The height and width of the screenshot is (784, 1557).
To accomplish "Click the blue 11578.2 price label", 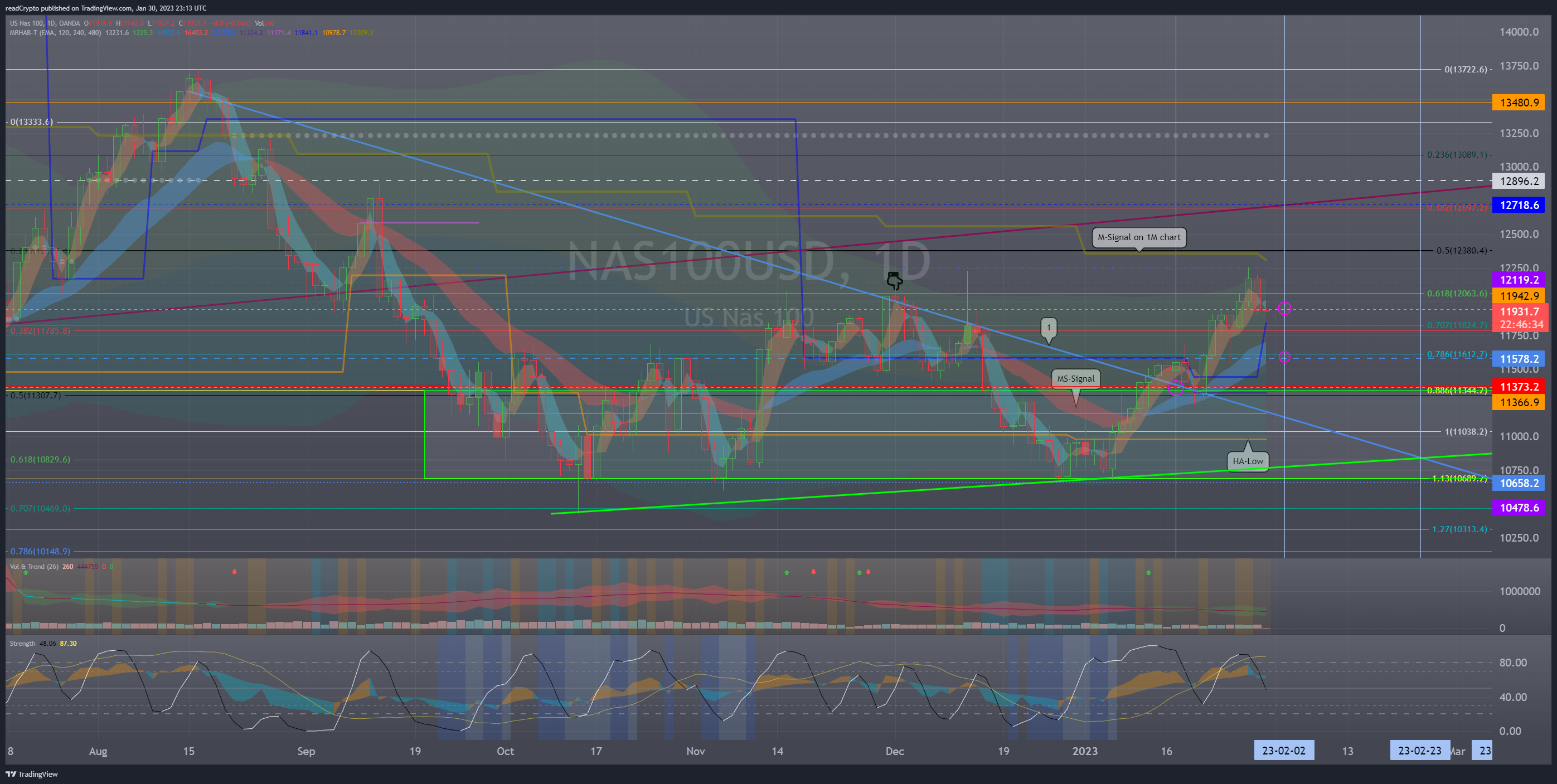I will pos(1519,359).
